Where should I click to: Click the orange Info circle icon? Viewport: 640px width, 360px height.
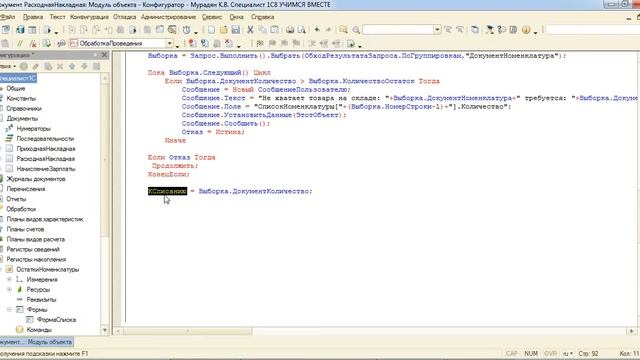[526, 30]
